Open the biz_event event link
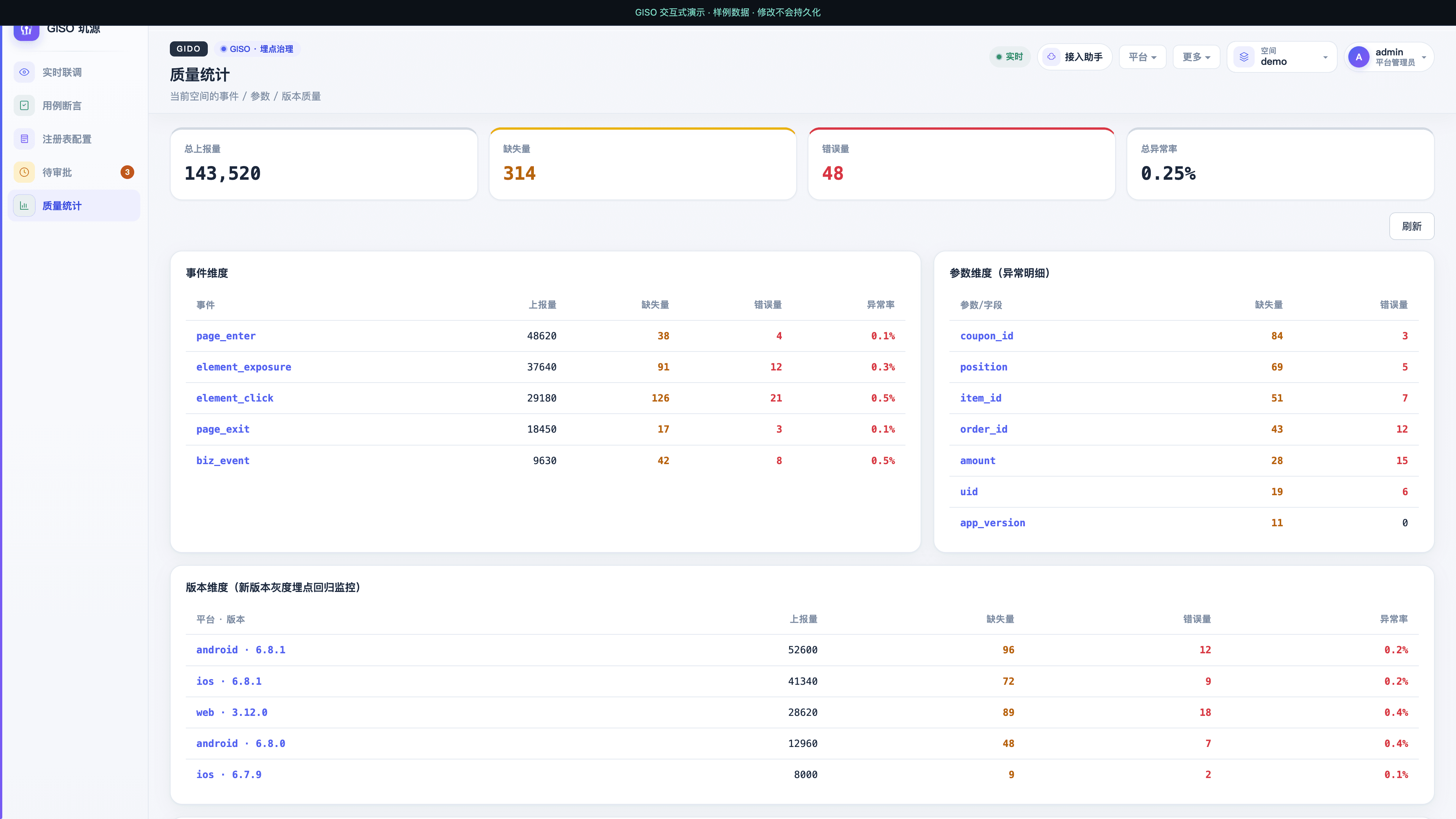This screenshot has height=819, width=1456. (x=223, y=461)
